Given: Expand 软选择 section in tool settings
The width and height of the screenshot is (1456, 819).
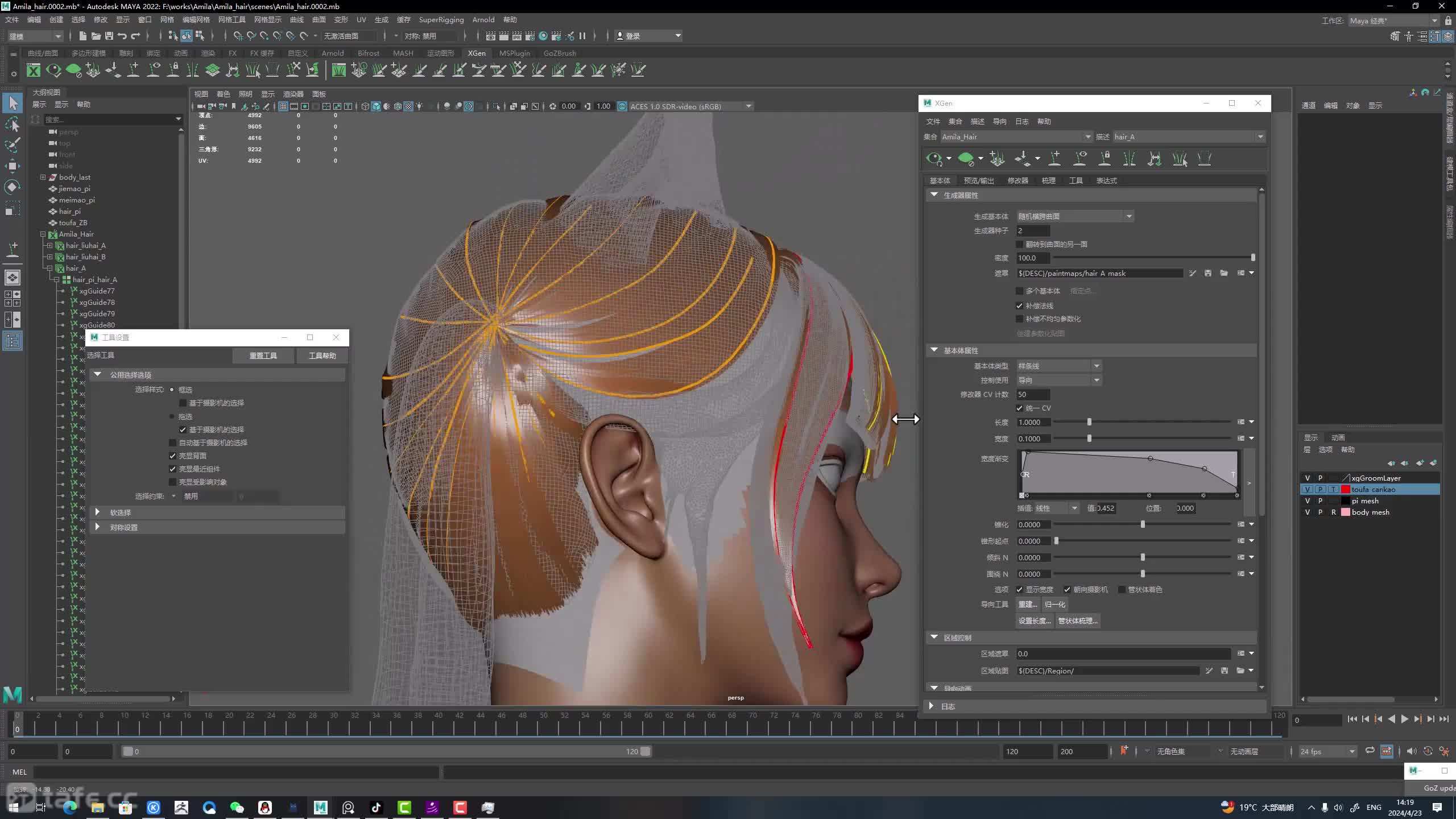Looking at the screenshot, I should pos(97,512).
